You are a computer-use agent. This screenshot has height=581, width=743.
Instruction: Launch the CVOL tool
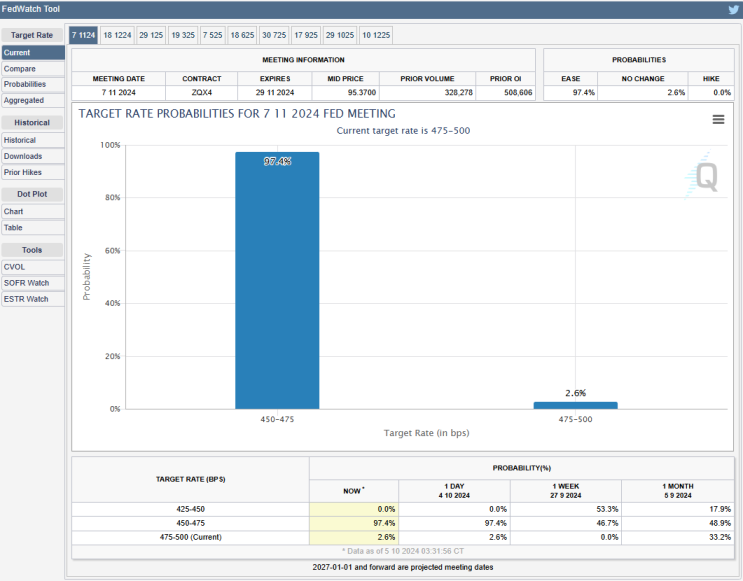click(x=33, y=267)
